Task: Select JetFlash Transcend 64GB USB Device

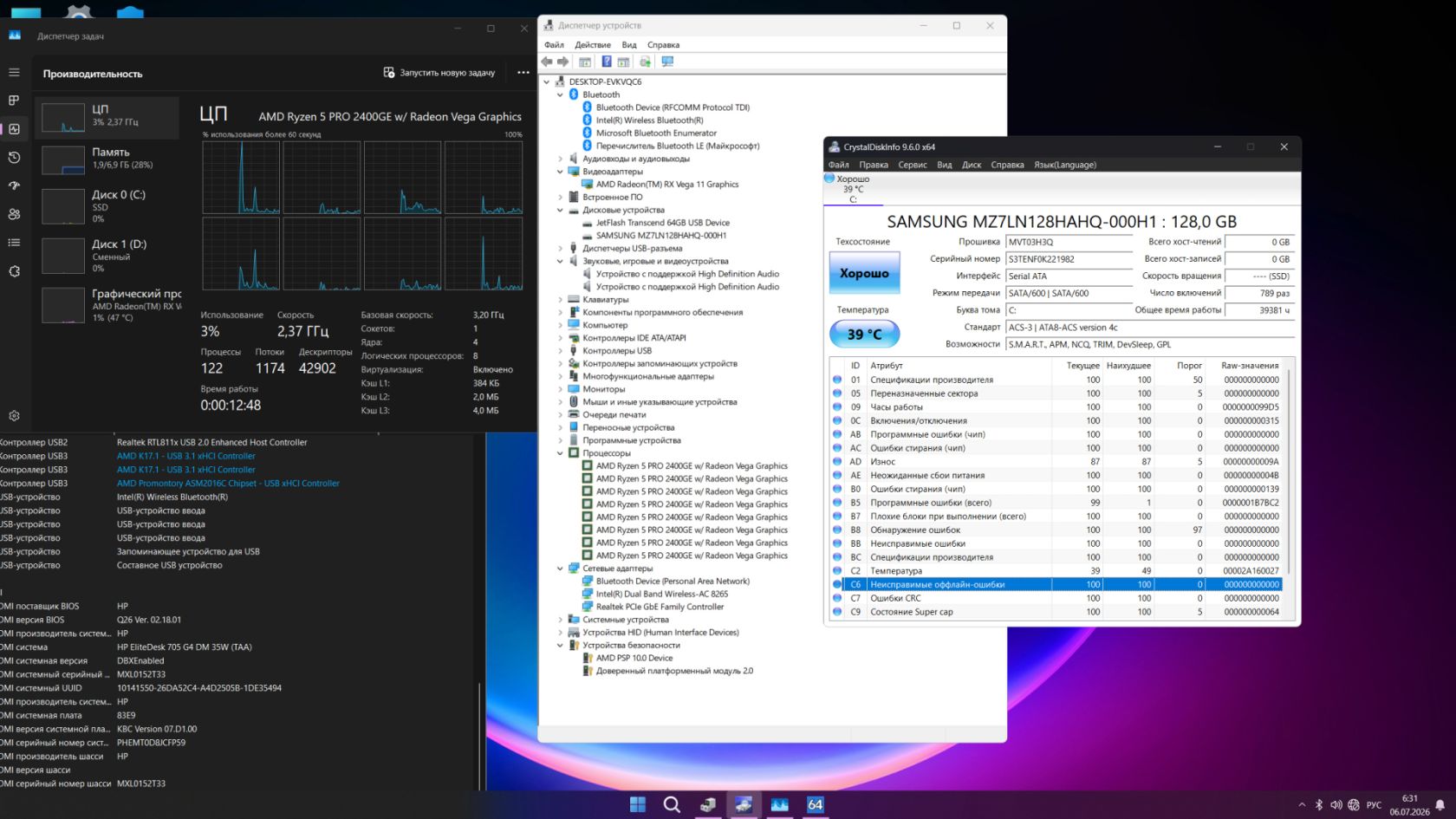Action: click(x=663, y=223)
